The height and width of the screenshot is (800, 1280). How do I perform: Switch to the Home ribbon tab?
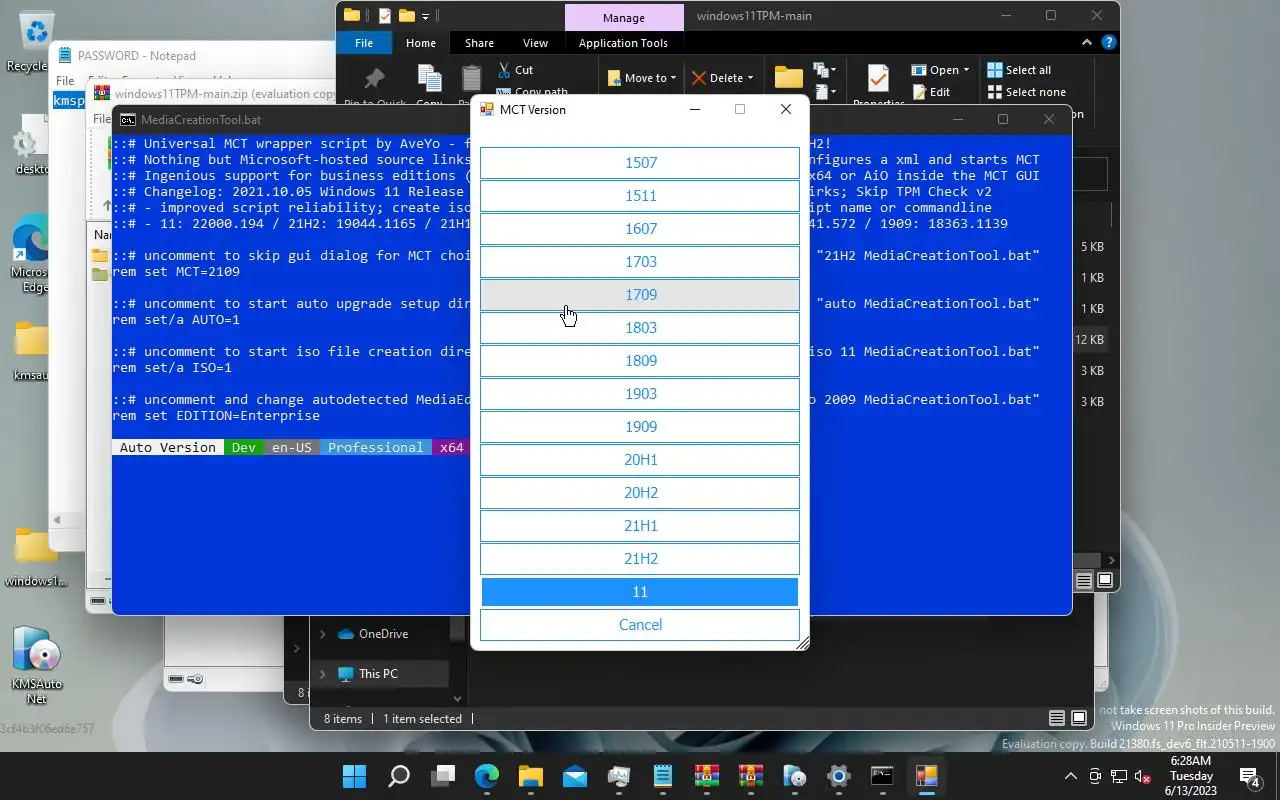(420, 43)
